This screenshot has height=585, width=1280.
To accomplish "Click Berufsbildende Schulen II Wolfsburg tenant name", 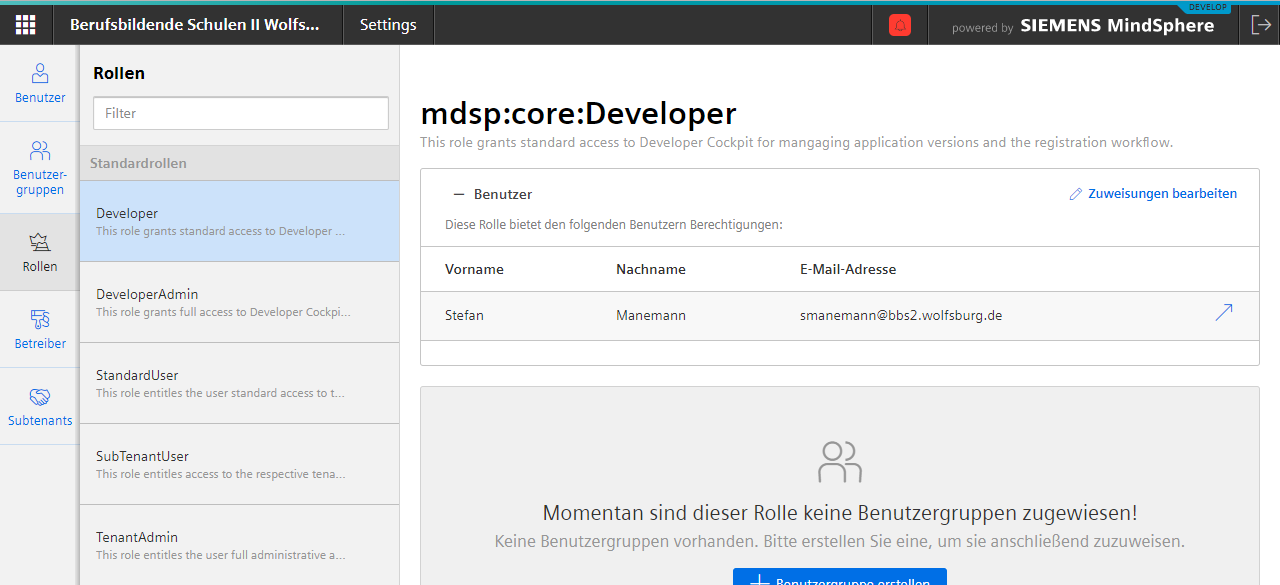I will tap(195, 25).
